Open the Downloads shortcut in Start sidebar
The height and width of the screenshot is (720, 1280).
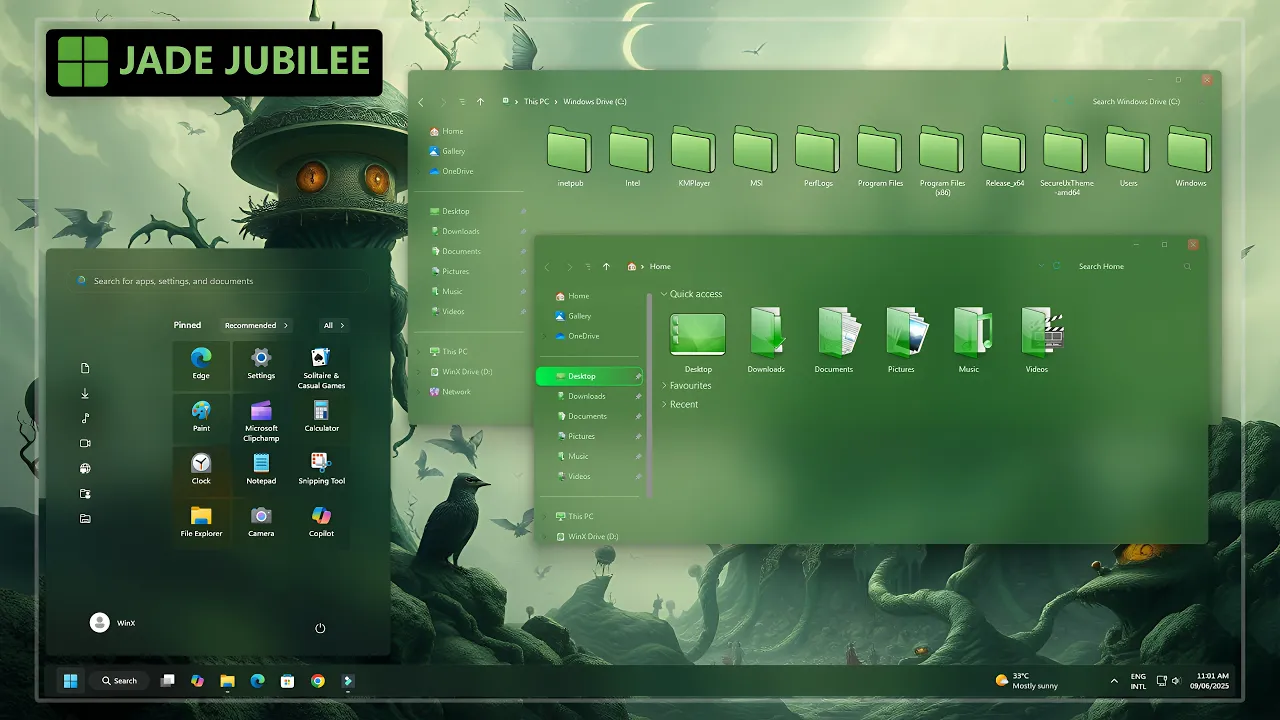pos(85,393)
